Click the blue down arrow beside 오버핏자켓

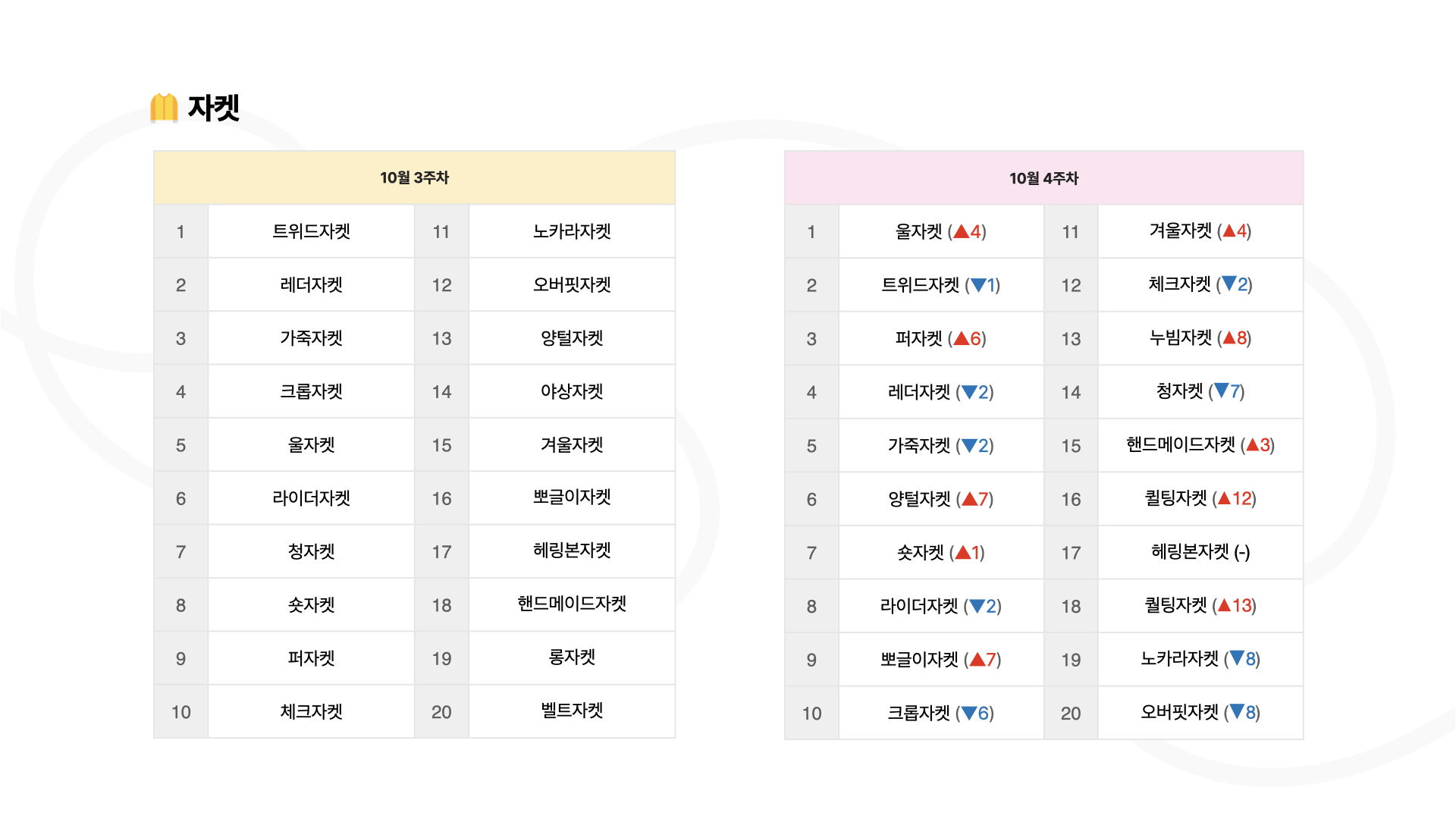[1237, 712]
